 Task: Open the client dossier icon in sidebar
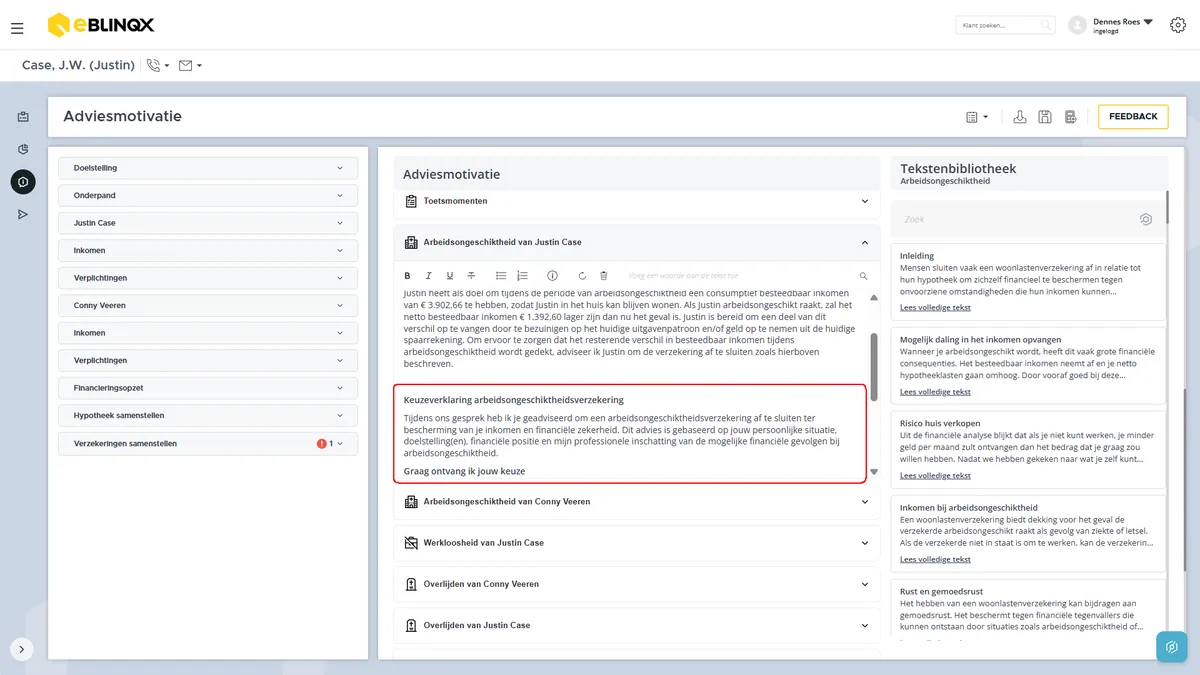(x=23, y=117)
